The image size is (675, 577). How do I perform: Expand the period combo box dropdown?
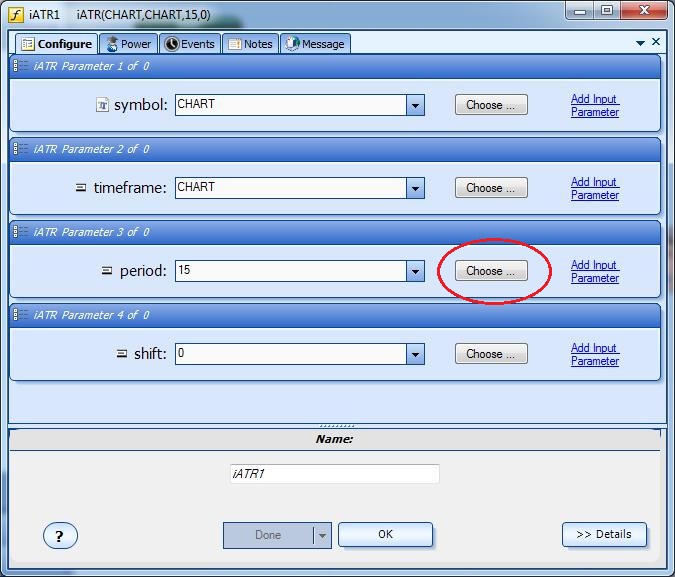(415, 271)
